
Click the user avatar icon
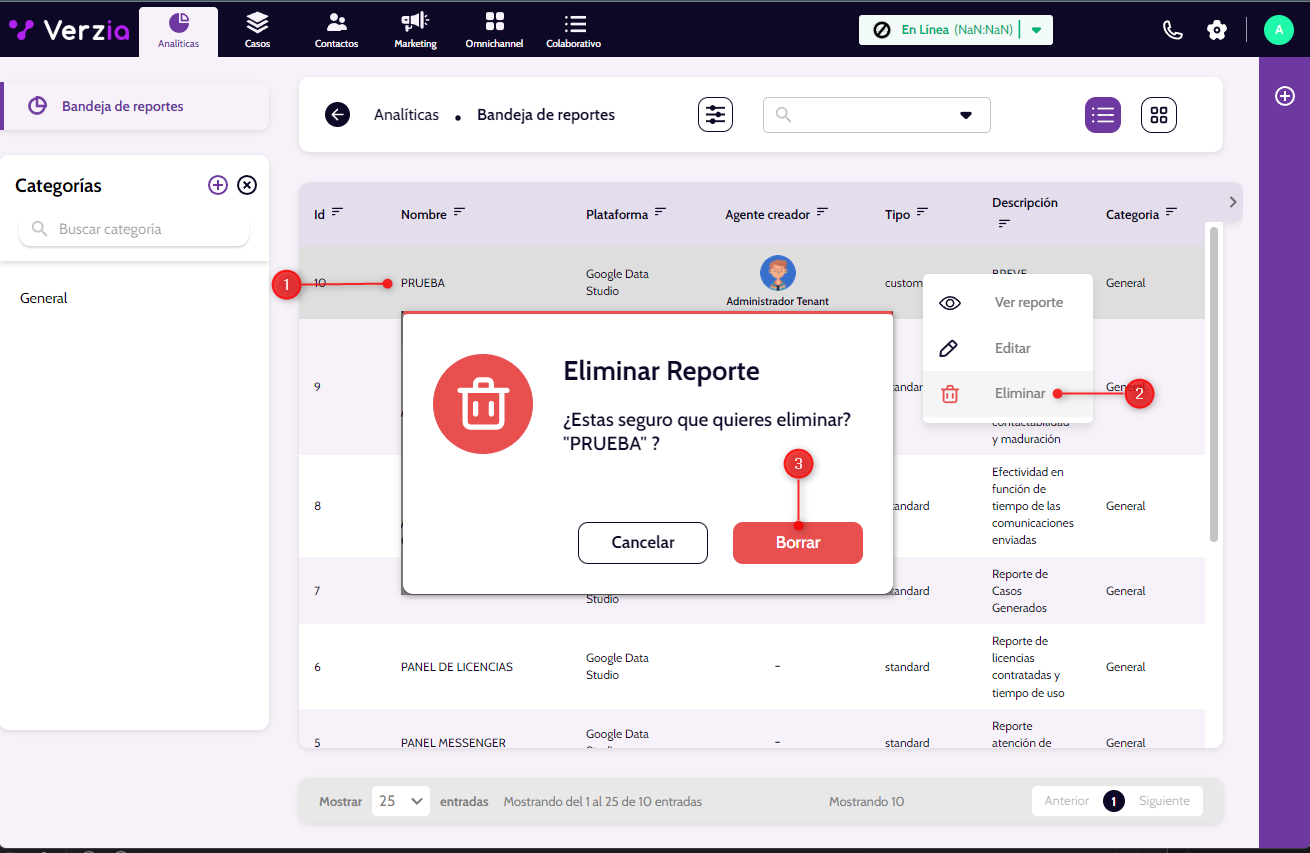[x=1278, y=30]
